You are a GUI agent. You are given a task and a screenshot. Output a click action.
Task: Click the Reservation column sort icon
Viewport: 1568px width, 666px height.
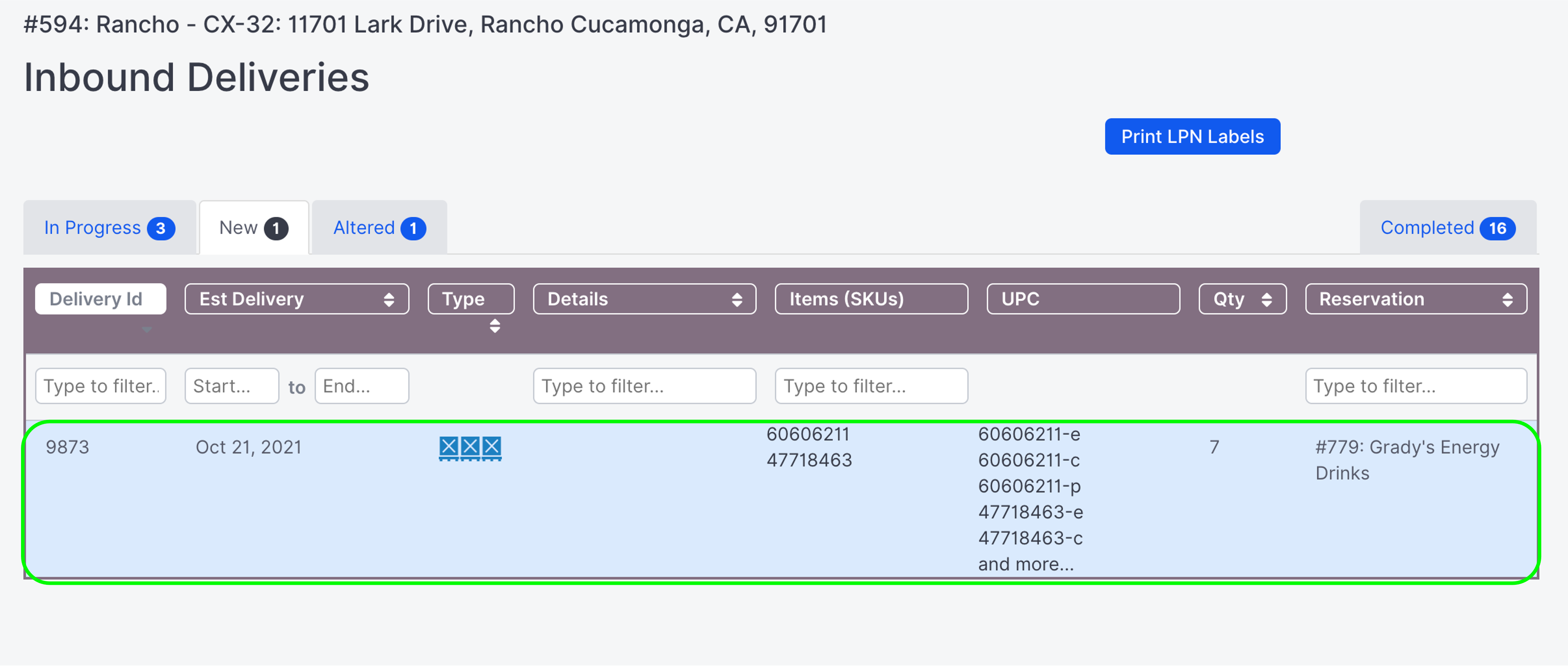(x=1508, y=299)
